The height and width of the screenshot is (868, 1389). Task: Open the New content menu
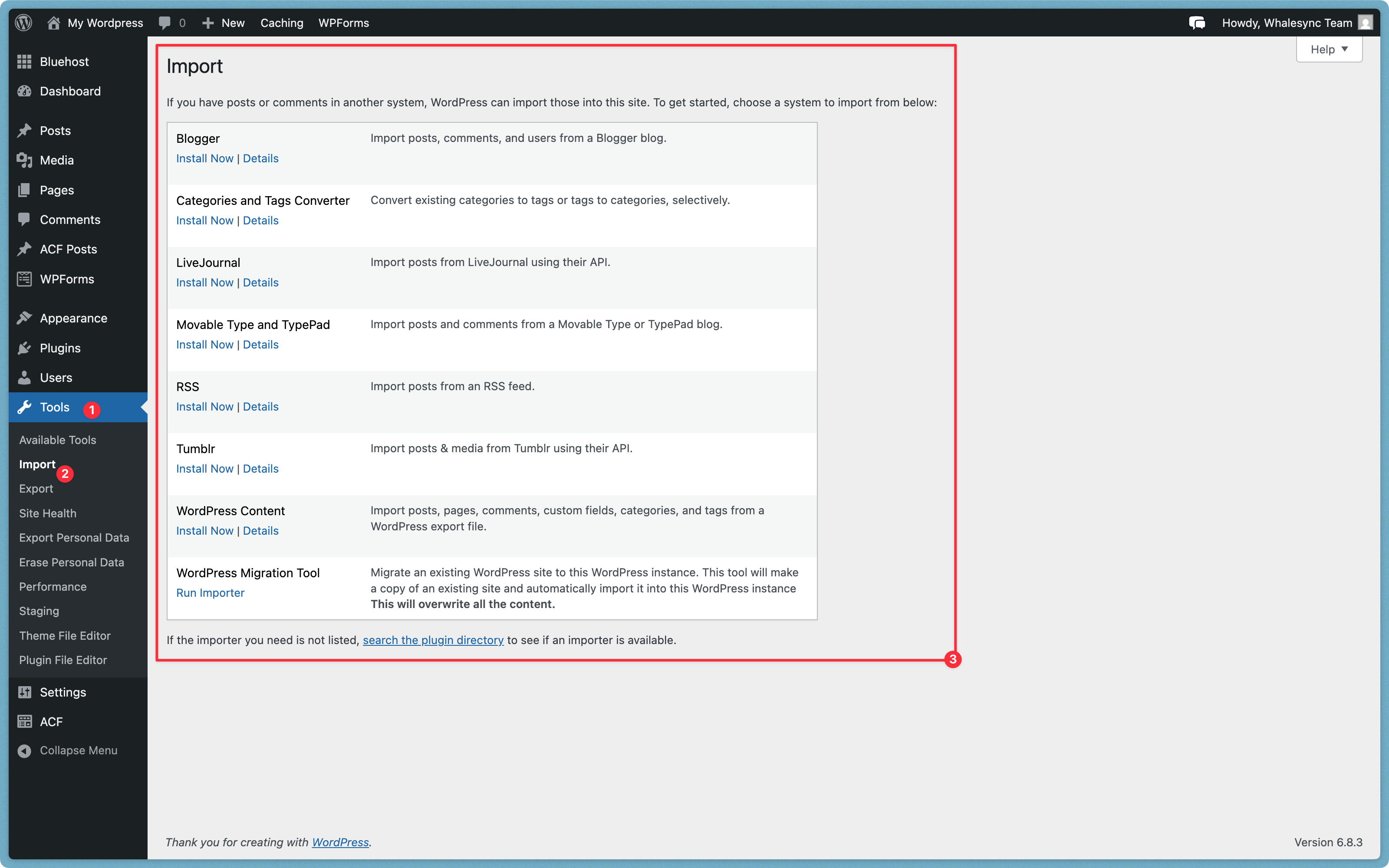[224, 23]
